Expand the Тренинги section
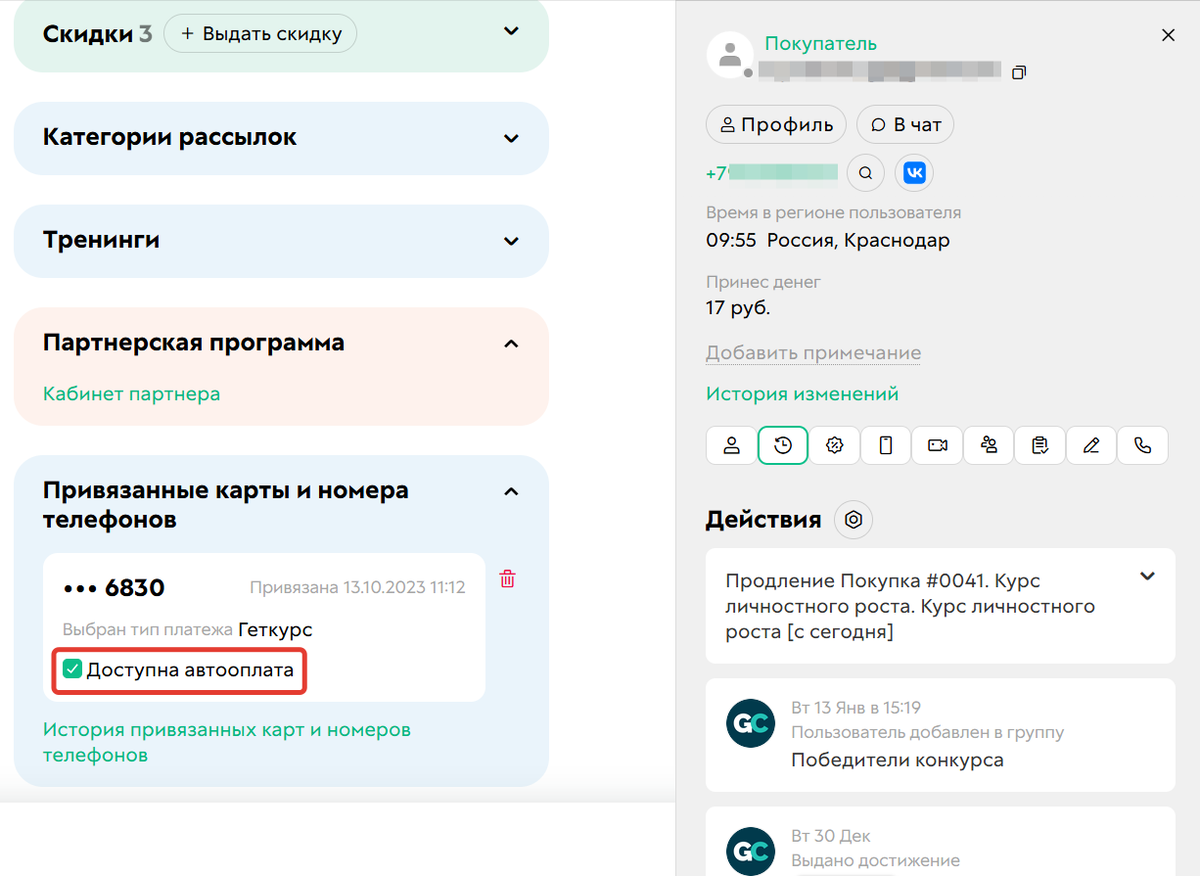The height and width of the screenshot is (876, 1200). coord(511,241)
